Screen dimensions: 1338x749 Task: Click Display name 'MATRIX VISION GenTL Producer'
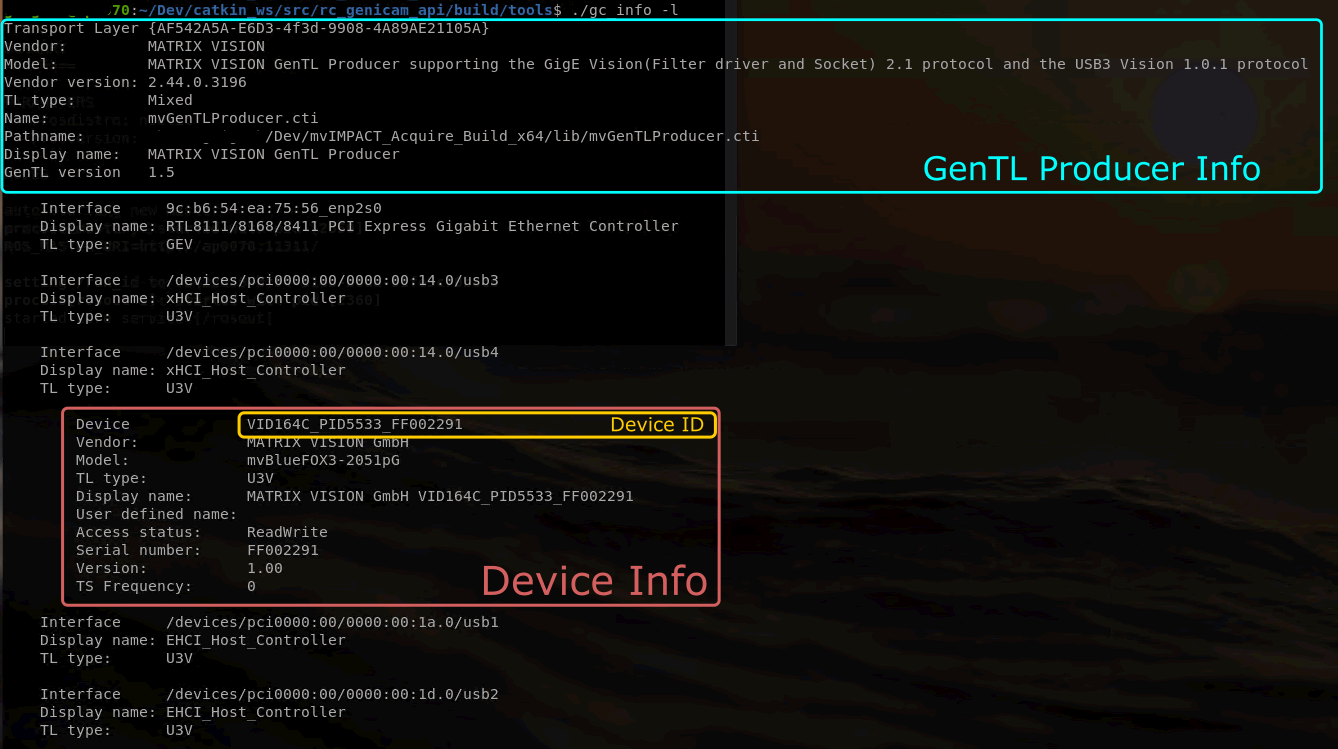274,154
